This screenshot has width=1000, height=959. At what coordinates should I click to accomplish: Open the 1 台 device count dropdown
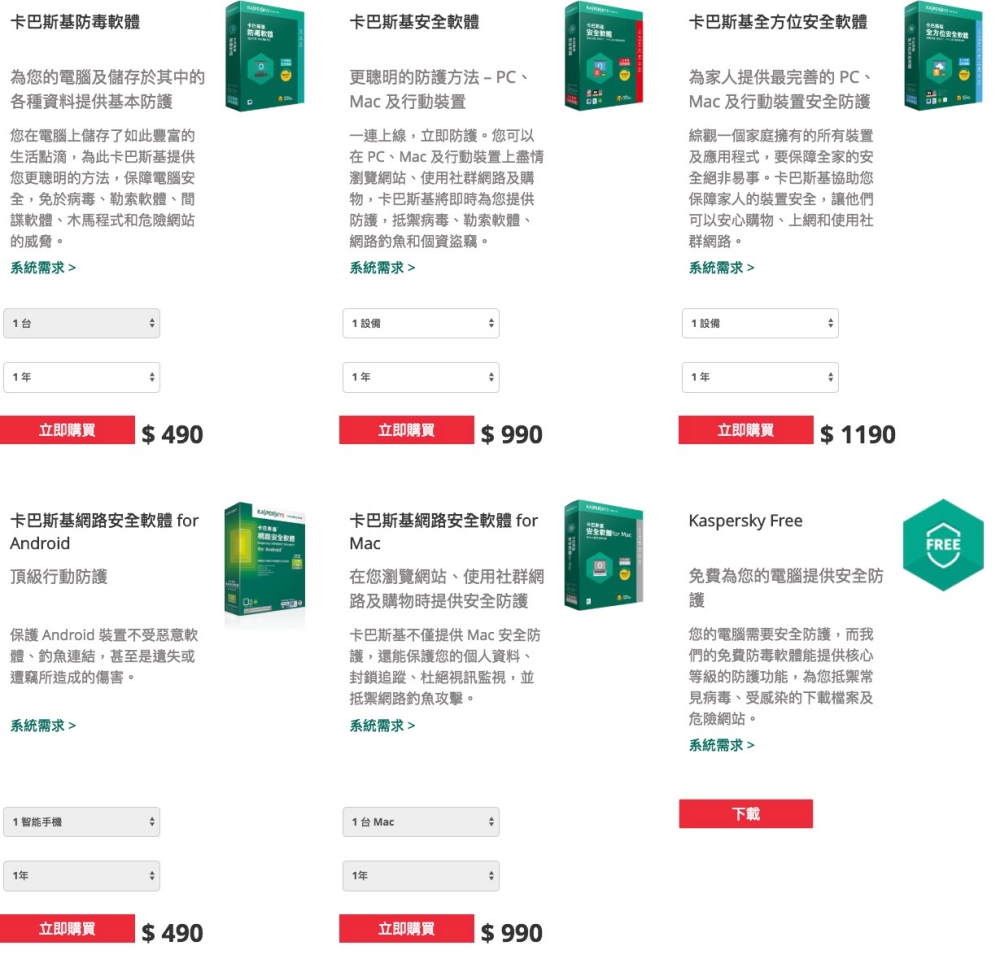(x=82, y=323)
